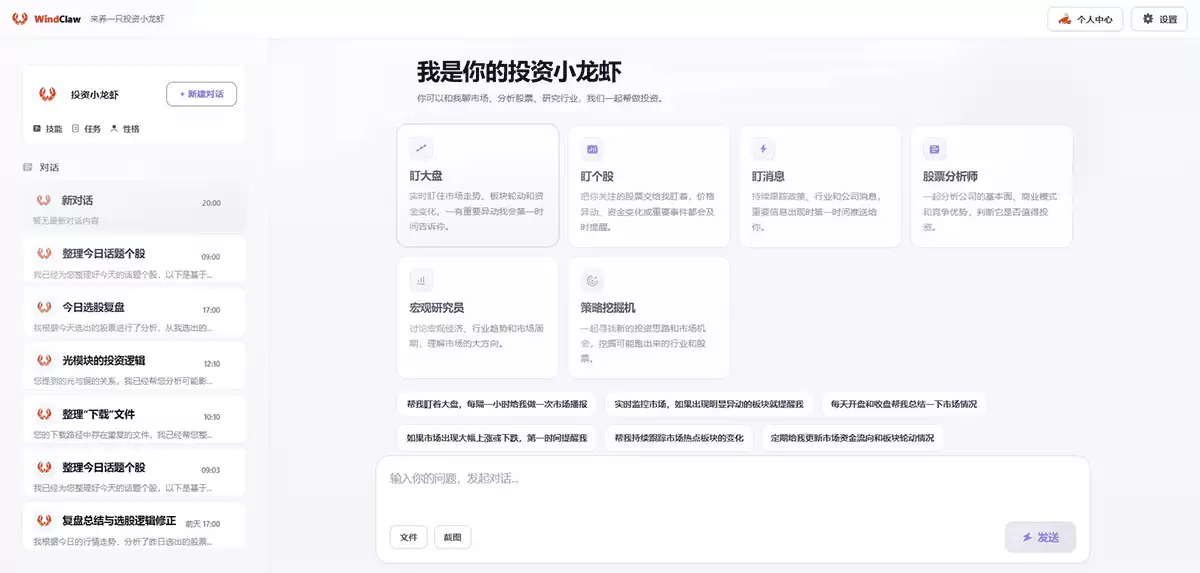This screenshot has height=573, width=1200.
Task: Click the 盯大盘 trend chart icon
Action: point(421,149)
